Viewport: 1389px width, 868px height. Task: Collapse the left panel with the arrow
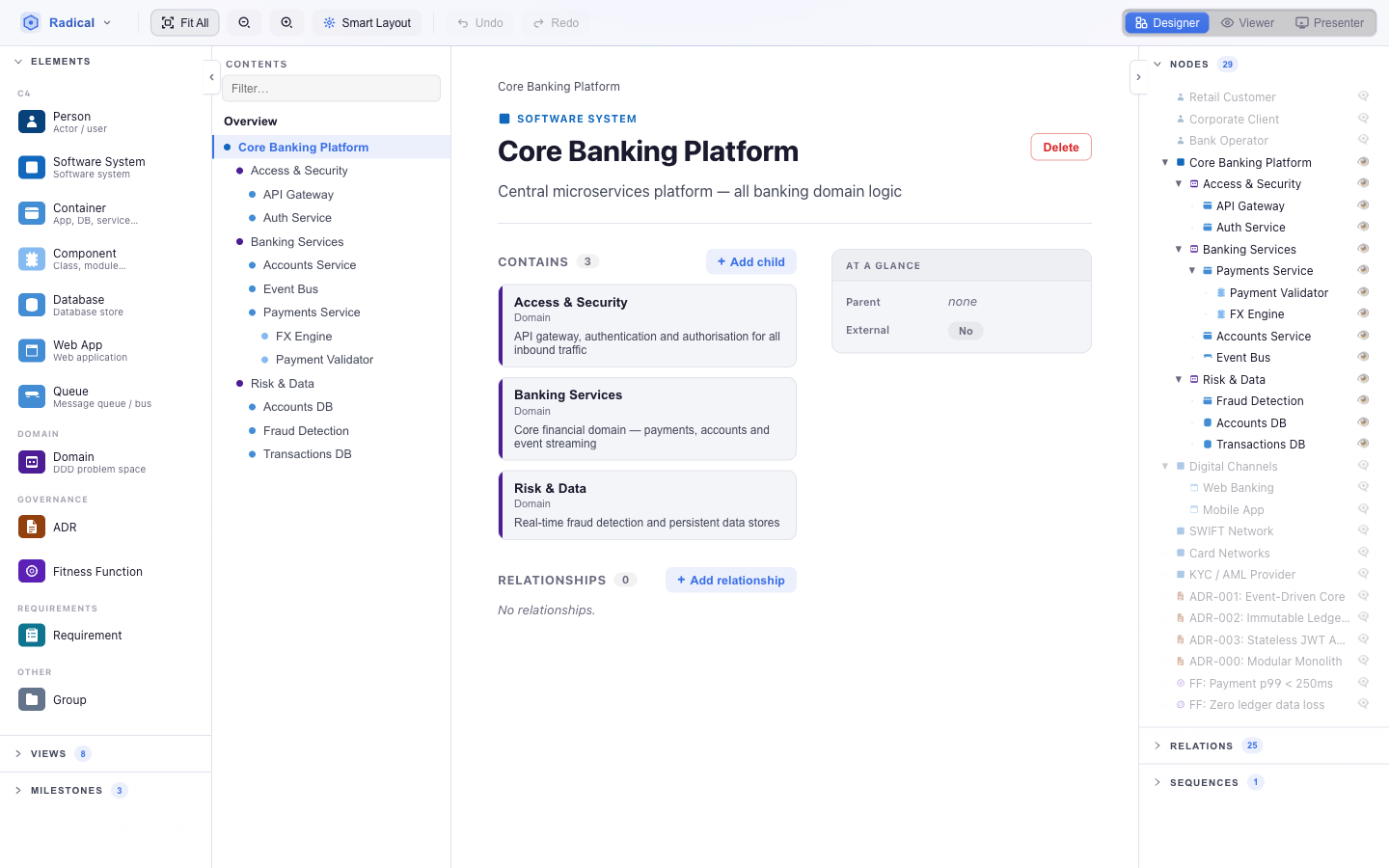211,77
